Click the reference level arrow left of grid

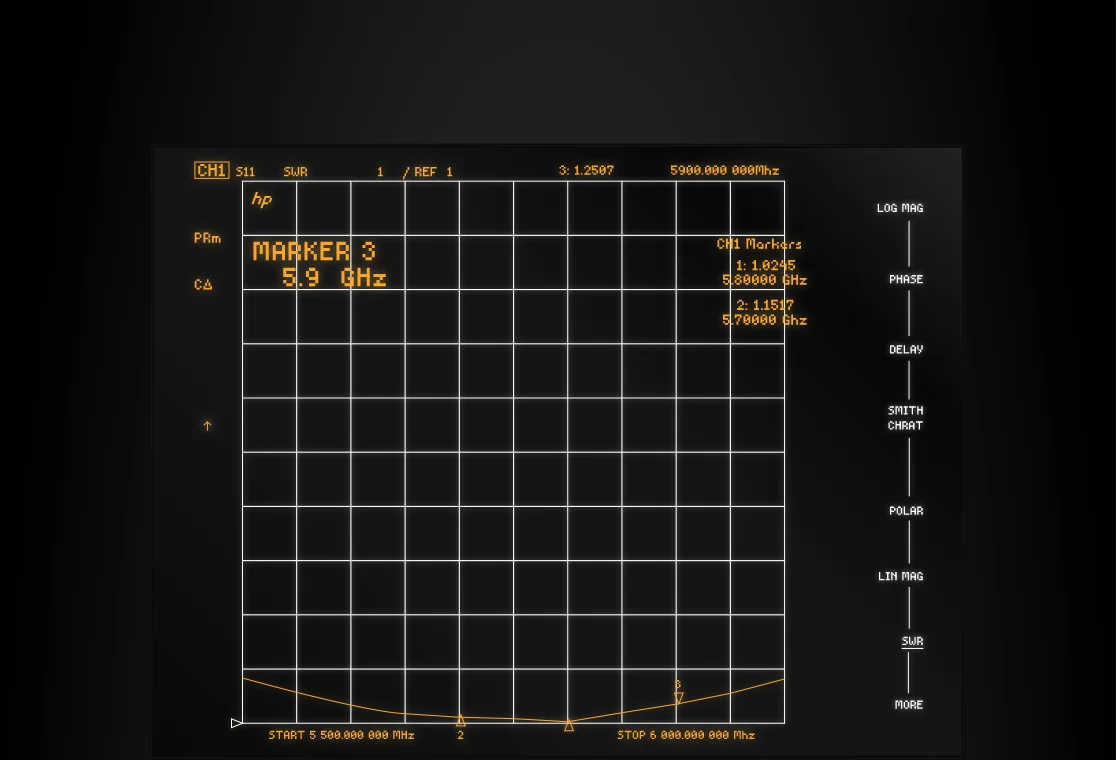point(236,723)
